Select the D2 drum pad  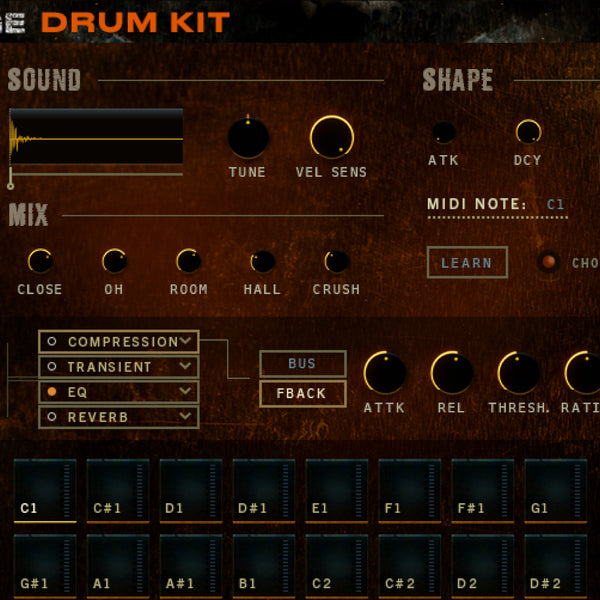click(x=483, y=567)
